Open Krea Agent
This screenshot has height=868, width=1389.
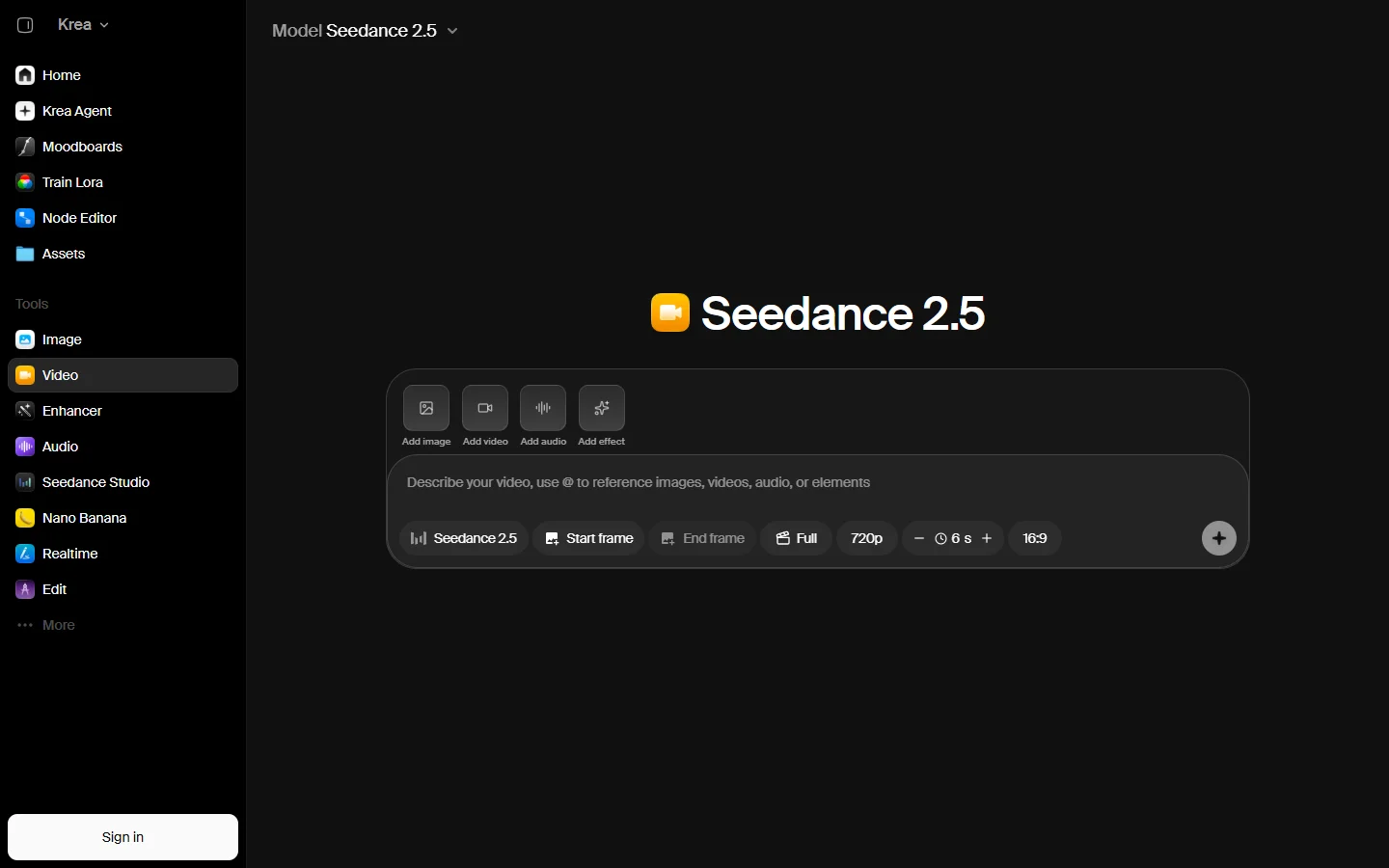123,111
